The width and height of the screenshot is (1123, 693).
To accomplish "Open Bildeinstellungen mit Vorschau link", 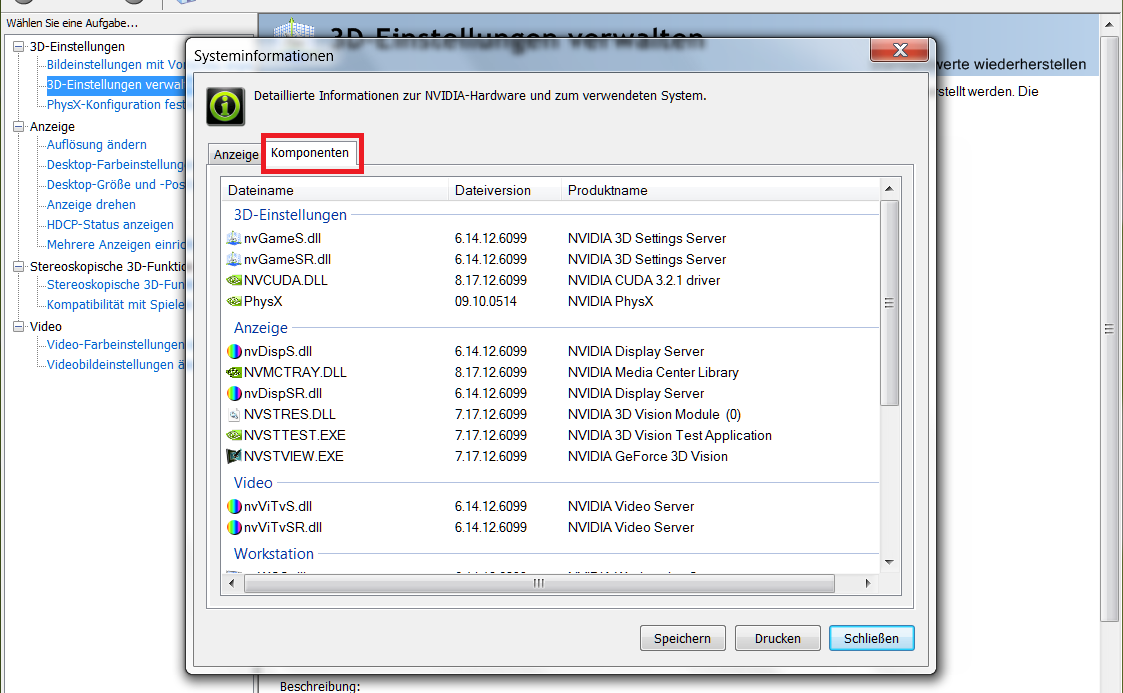I will click(x=115, y=64).
